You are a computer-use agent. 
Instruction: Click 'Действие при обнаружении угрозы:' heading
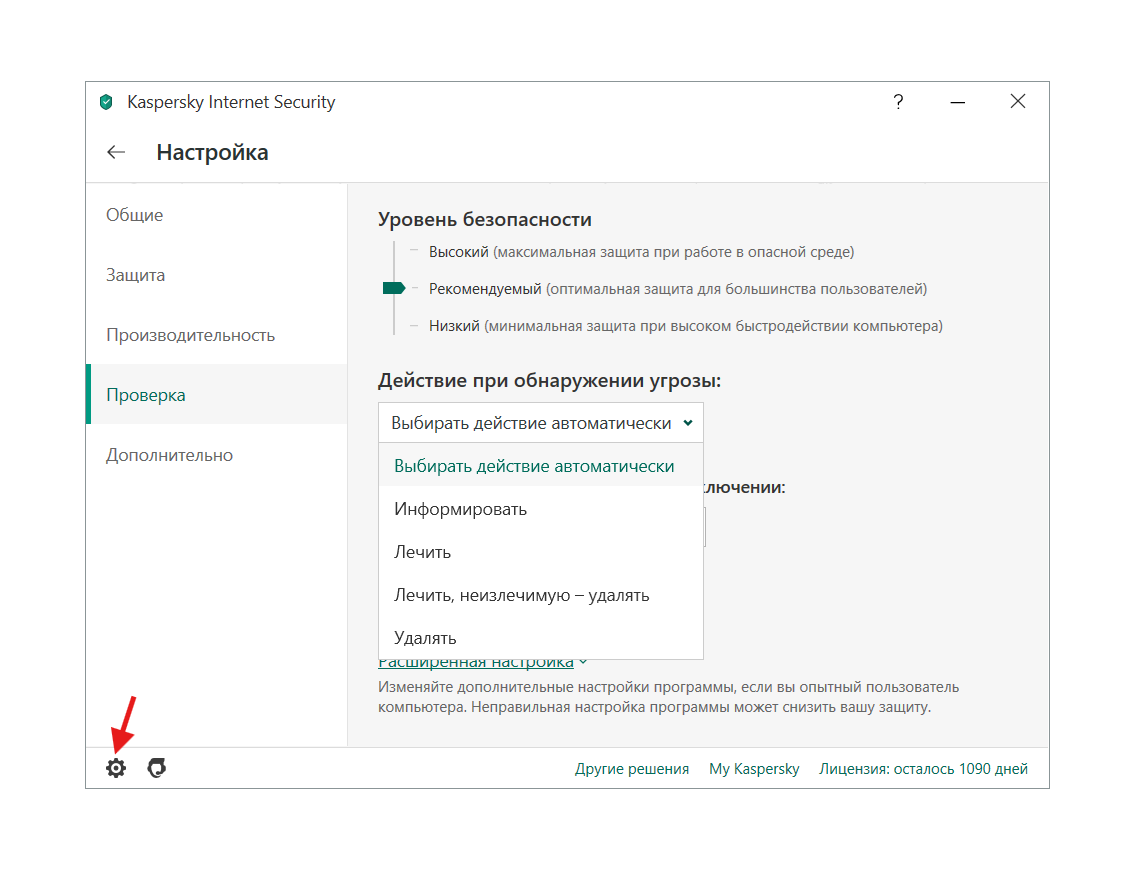tap(549, 380)
